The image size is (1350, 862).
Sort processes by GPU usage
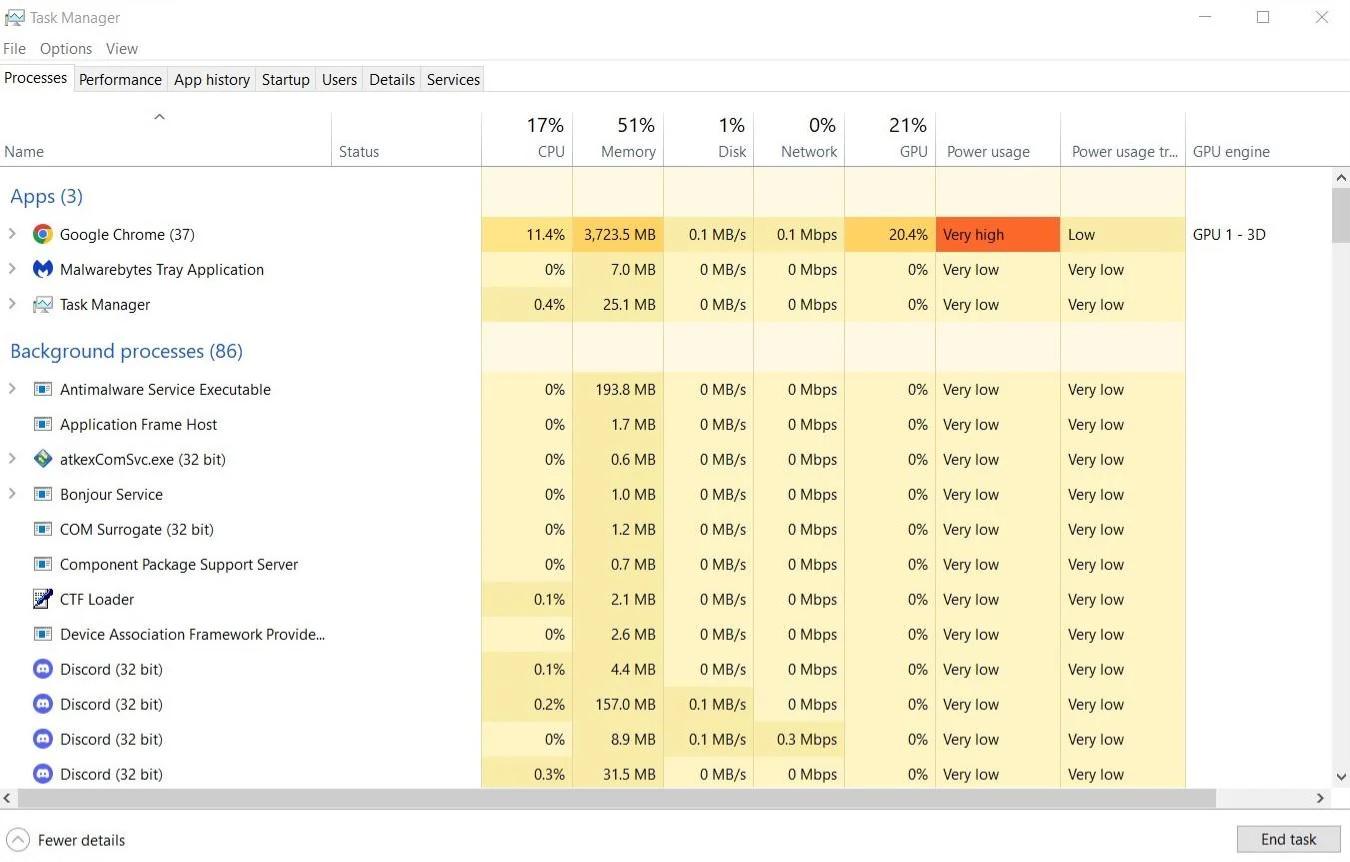coord(891,139)
